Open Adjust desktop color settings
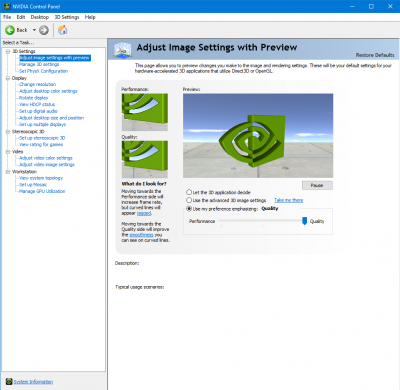Viewport: 400px width, 390px height. (x=48, y=91)
